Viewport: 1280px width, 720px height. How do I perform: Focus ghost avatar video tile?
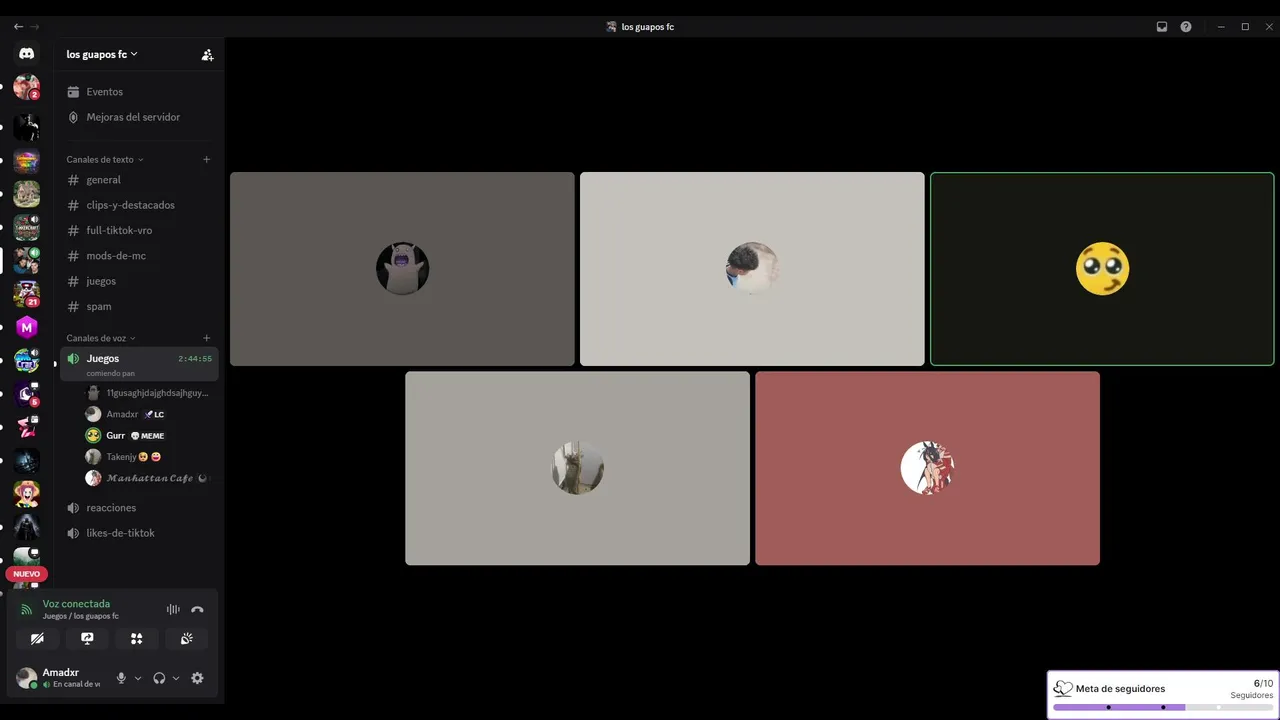pos(402,269)
